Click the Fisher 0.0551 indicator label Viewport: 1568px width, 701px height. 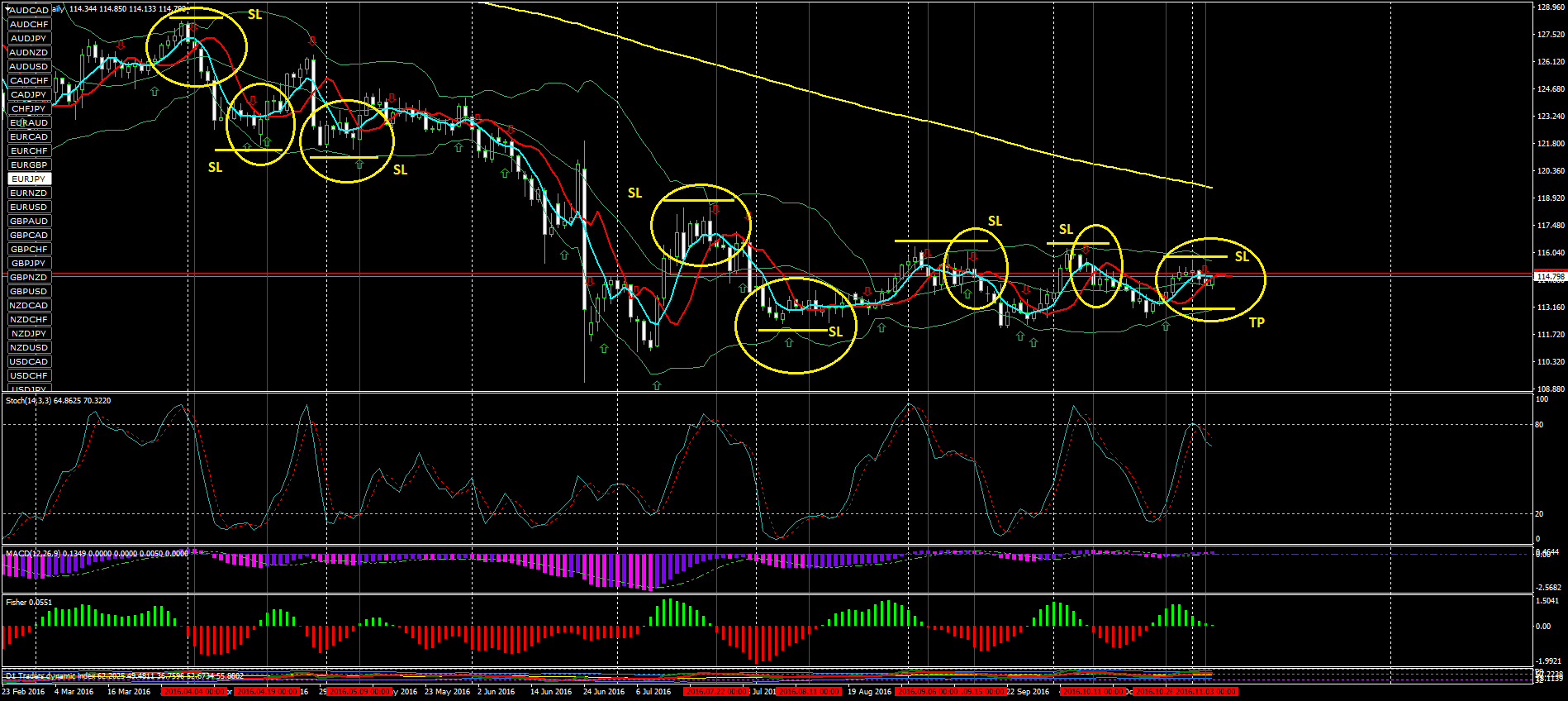(x=29, y=603)
